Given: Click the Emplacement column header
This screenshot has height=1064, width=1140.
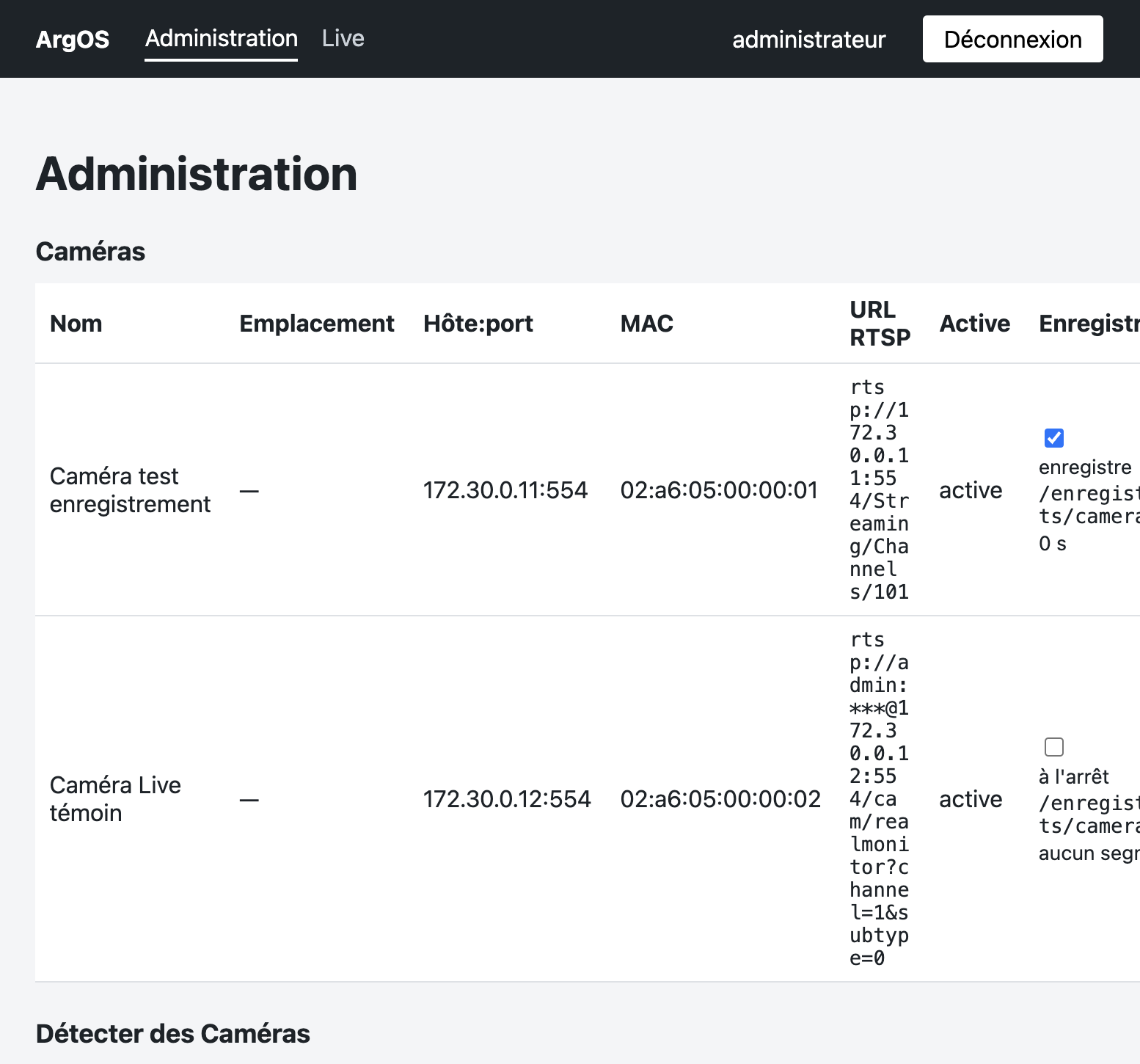Looking at the screenshot, I should coord(317,324).
